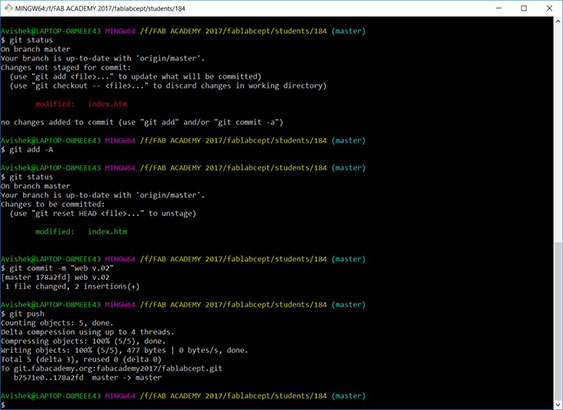Click the window title text
563x410 pixels.
[100, 8]
